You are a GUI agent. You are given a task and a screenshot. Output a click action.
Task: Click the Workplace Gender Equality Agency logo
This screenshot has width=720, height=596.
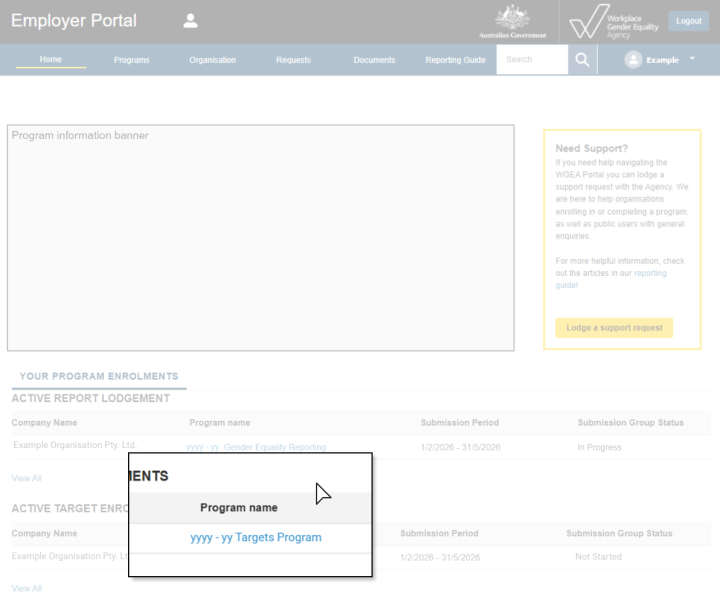[x=614, y=22]
